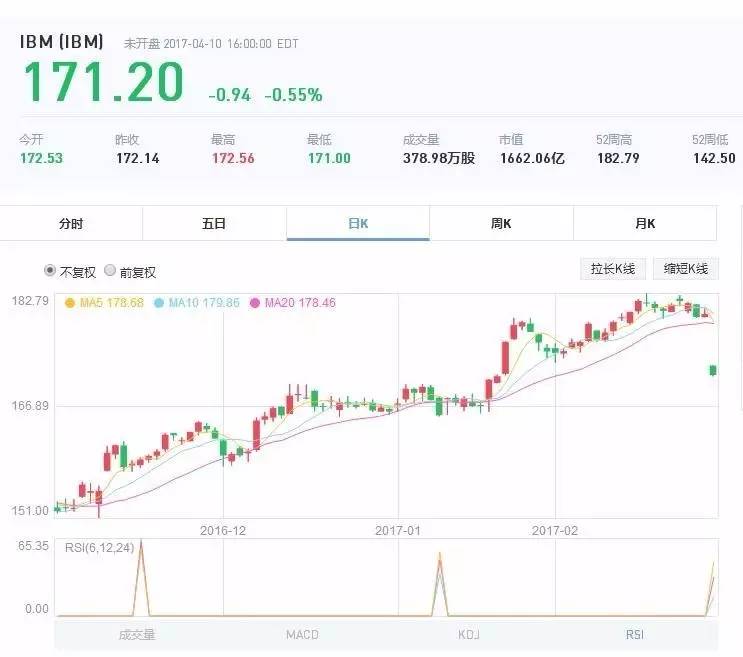743x657 pixels.
Task: Click the 2017-01 date axis label
Action: (x=398, y=531)
